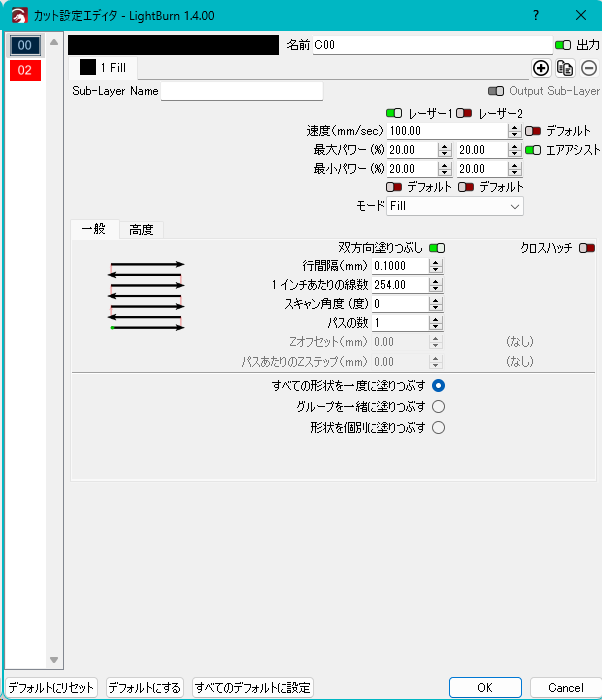
Task: Click the 行間隔 field showing 0.1000
Action: point(400,266)
